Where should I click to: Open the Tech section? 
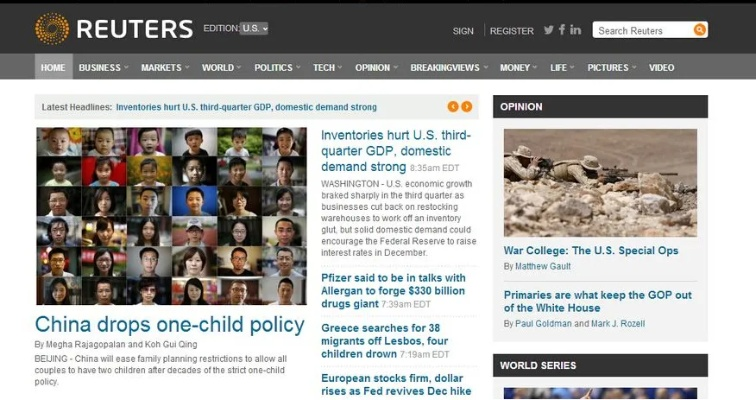pos(324,68)
